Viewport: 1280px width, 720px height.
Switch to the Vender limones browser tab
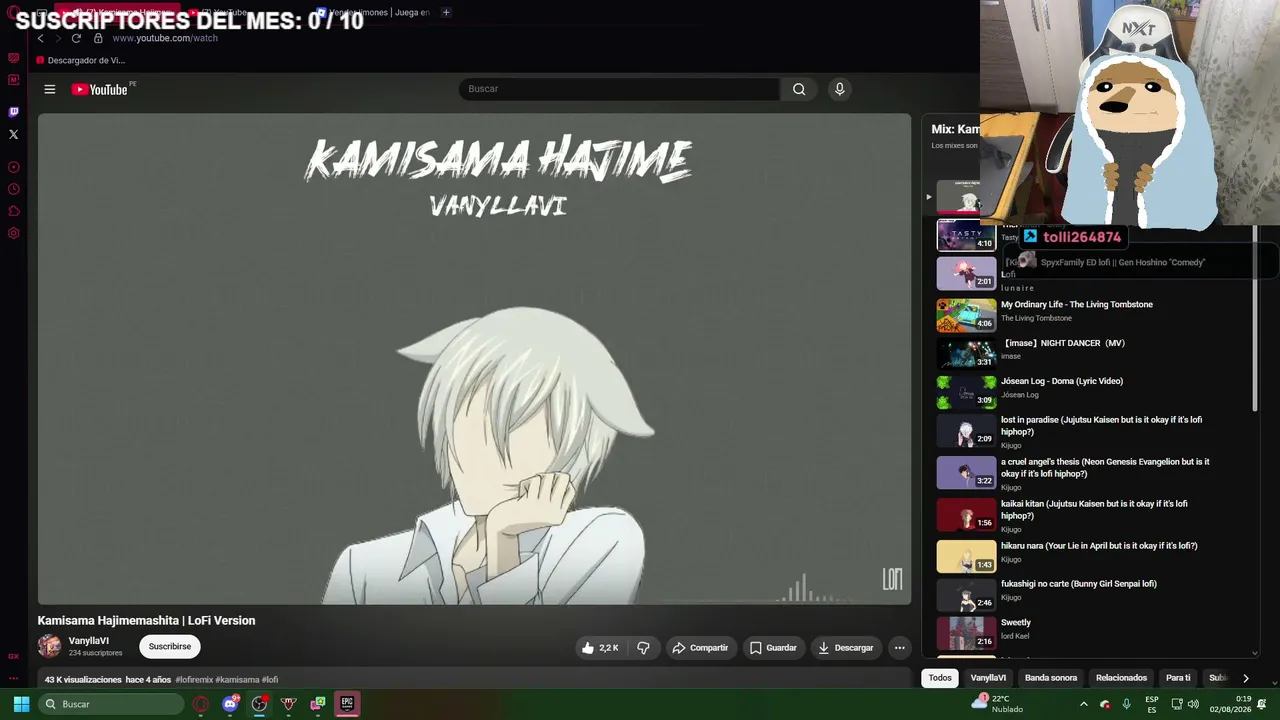[375, 12]
